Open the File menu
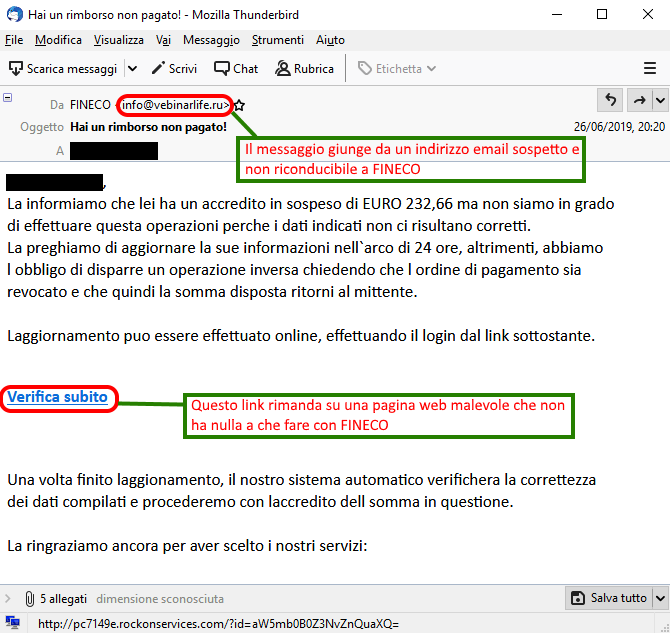This screenshot has width=670, height=633. [14, 40]
